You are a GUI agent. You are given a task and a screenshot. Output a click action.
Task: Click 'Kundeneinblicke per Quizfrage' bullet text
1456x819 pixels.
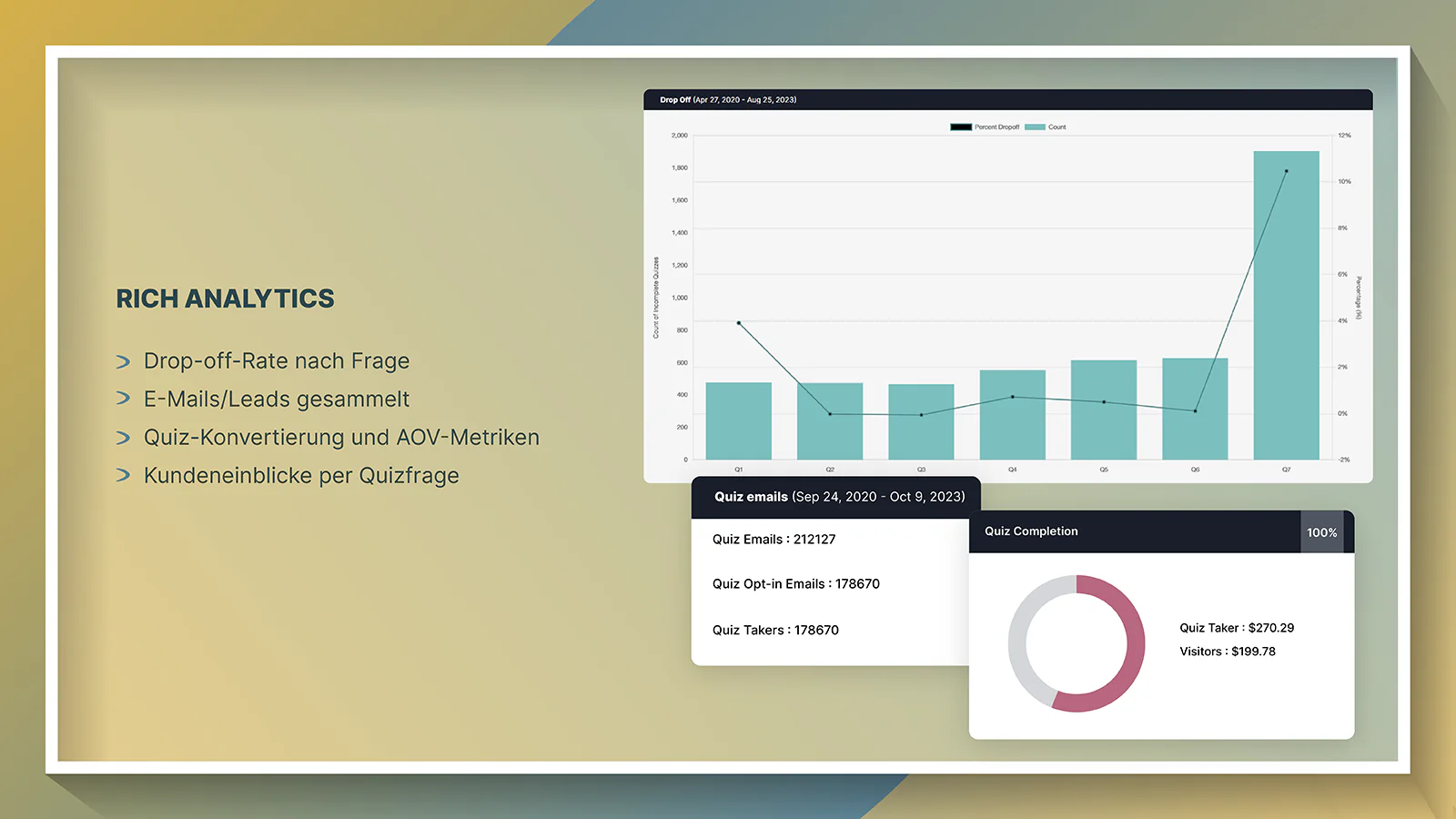[301, 476]
